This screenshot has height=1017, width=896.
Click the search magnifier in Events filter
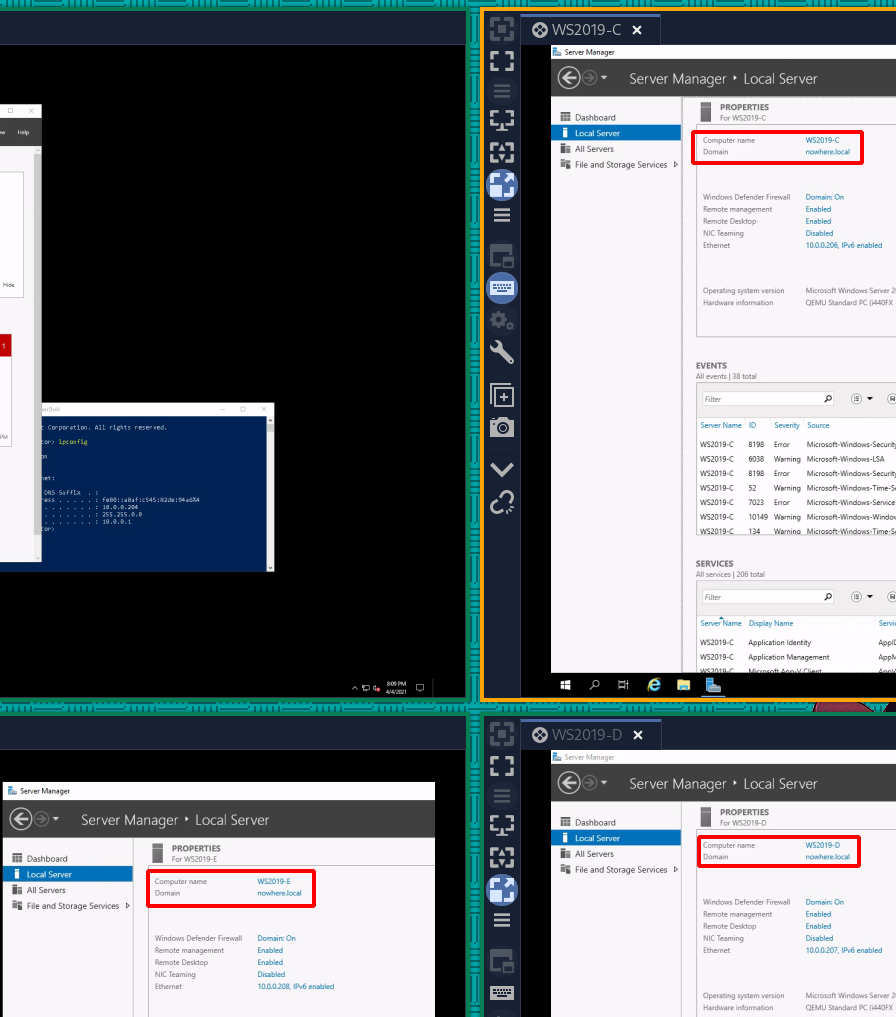[828, 399]
